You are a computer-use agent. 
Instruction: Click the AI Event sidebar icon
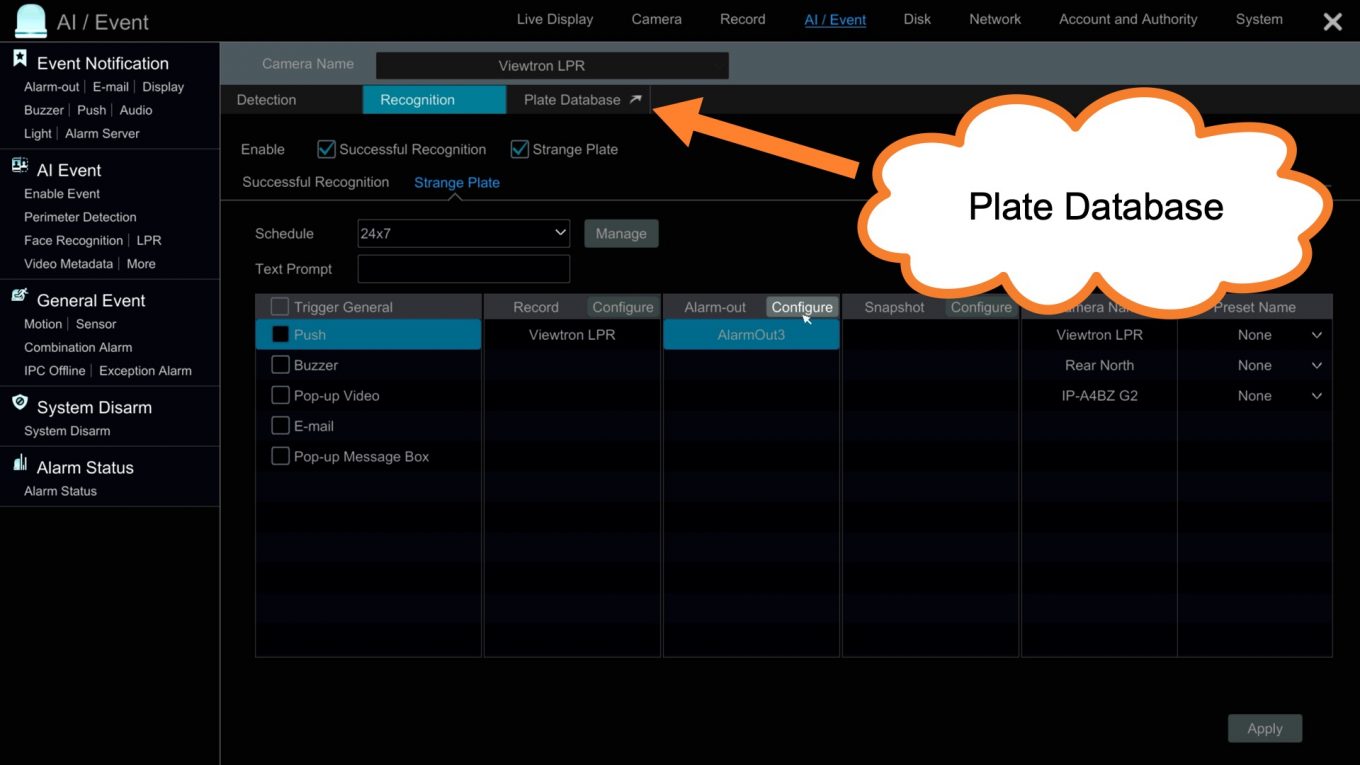point(19,167)
